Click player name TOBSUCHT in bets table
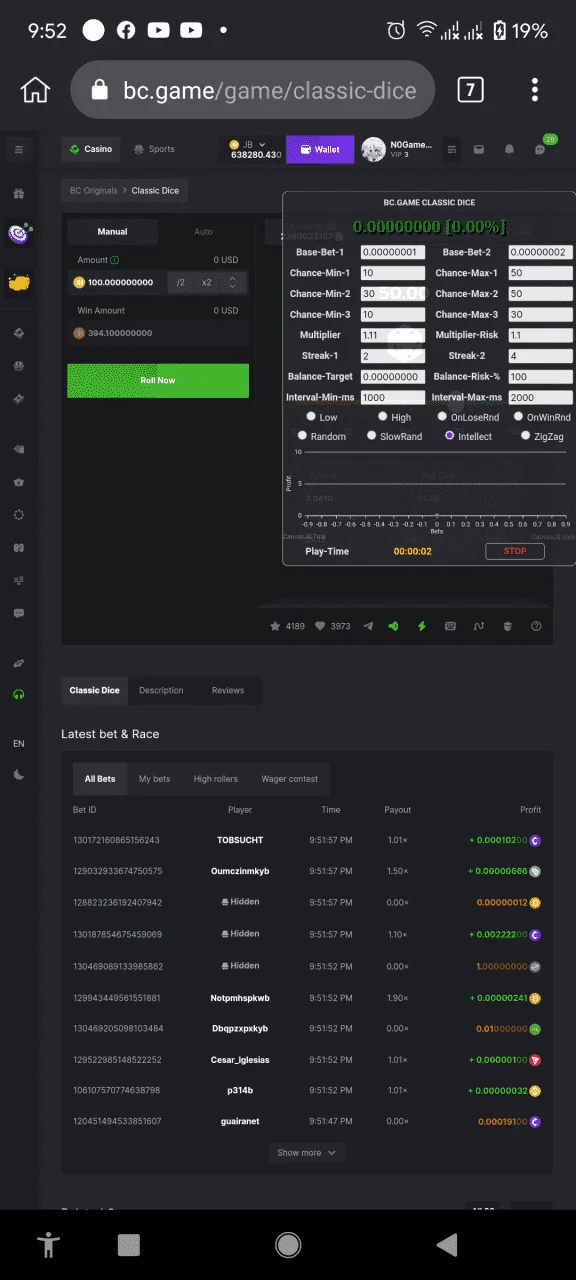 coord(240,840)
